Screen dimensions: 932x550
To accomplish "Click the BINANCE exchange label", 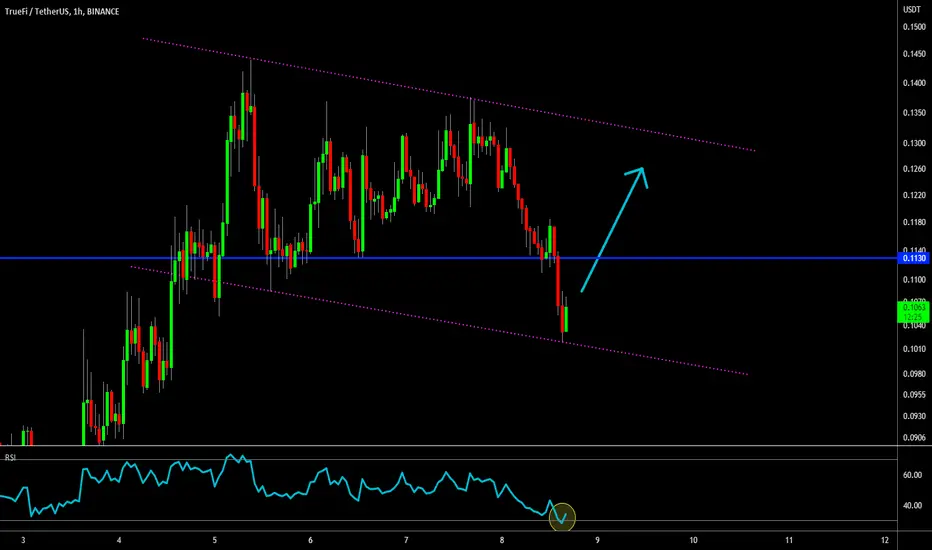I will coord(103,11).
